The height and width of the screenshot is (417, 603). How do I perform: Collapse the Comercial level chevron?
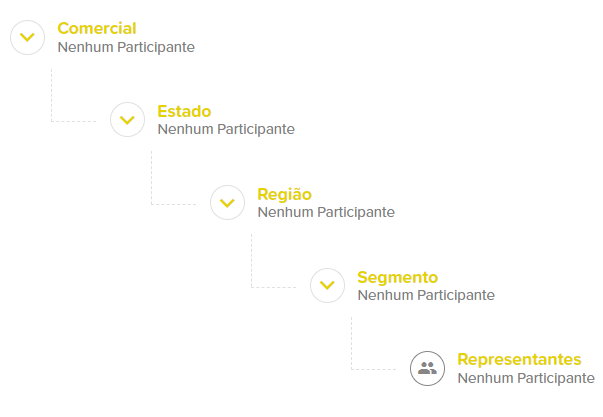pyautogui.click(x=27, y=37)
